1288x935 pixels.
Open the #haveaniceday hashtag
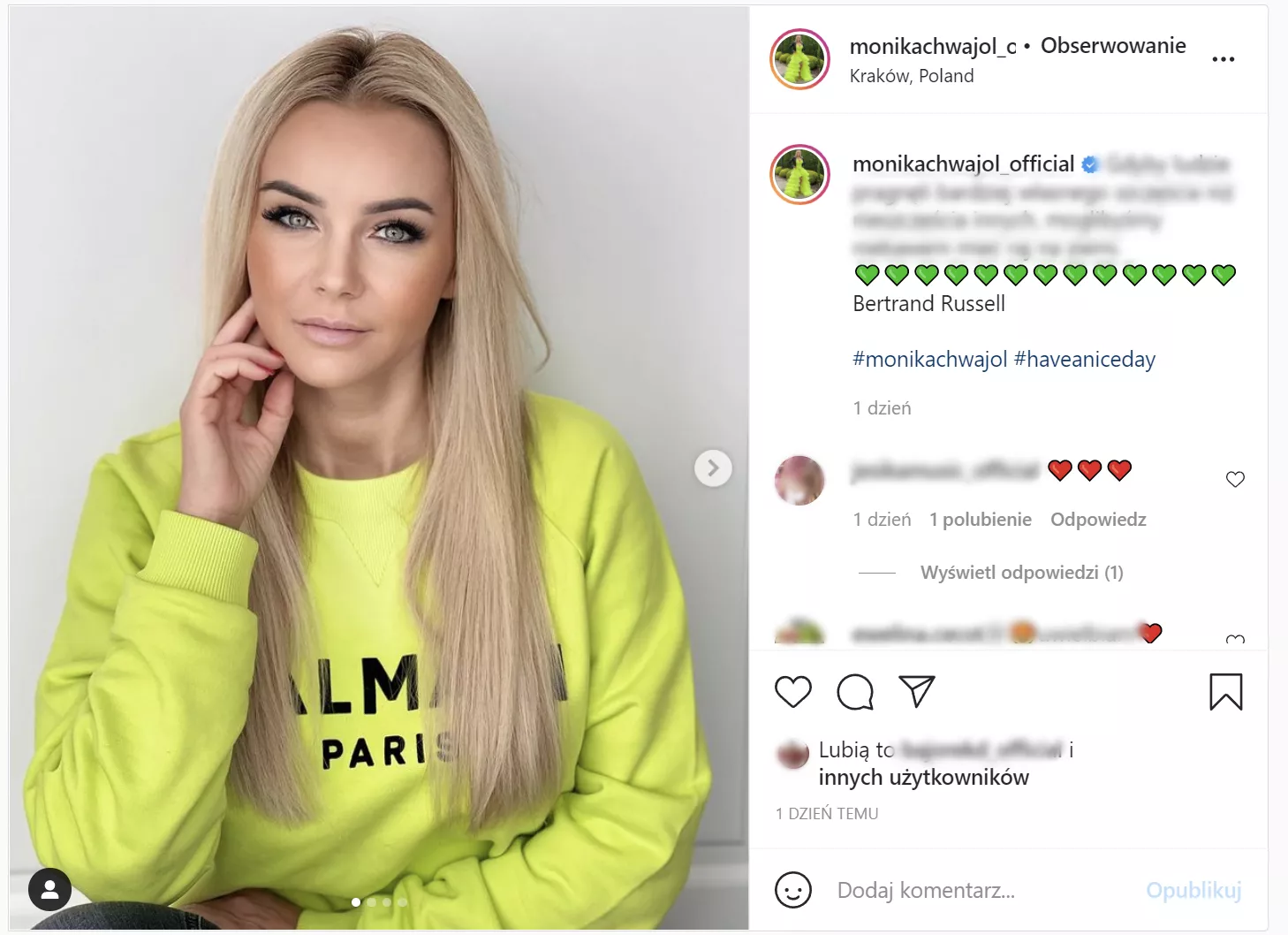click(1085, 359)
